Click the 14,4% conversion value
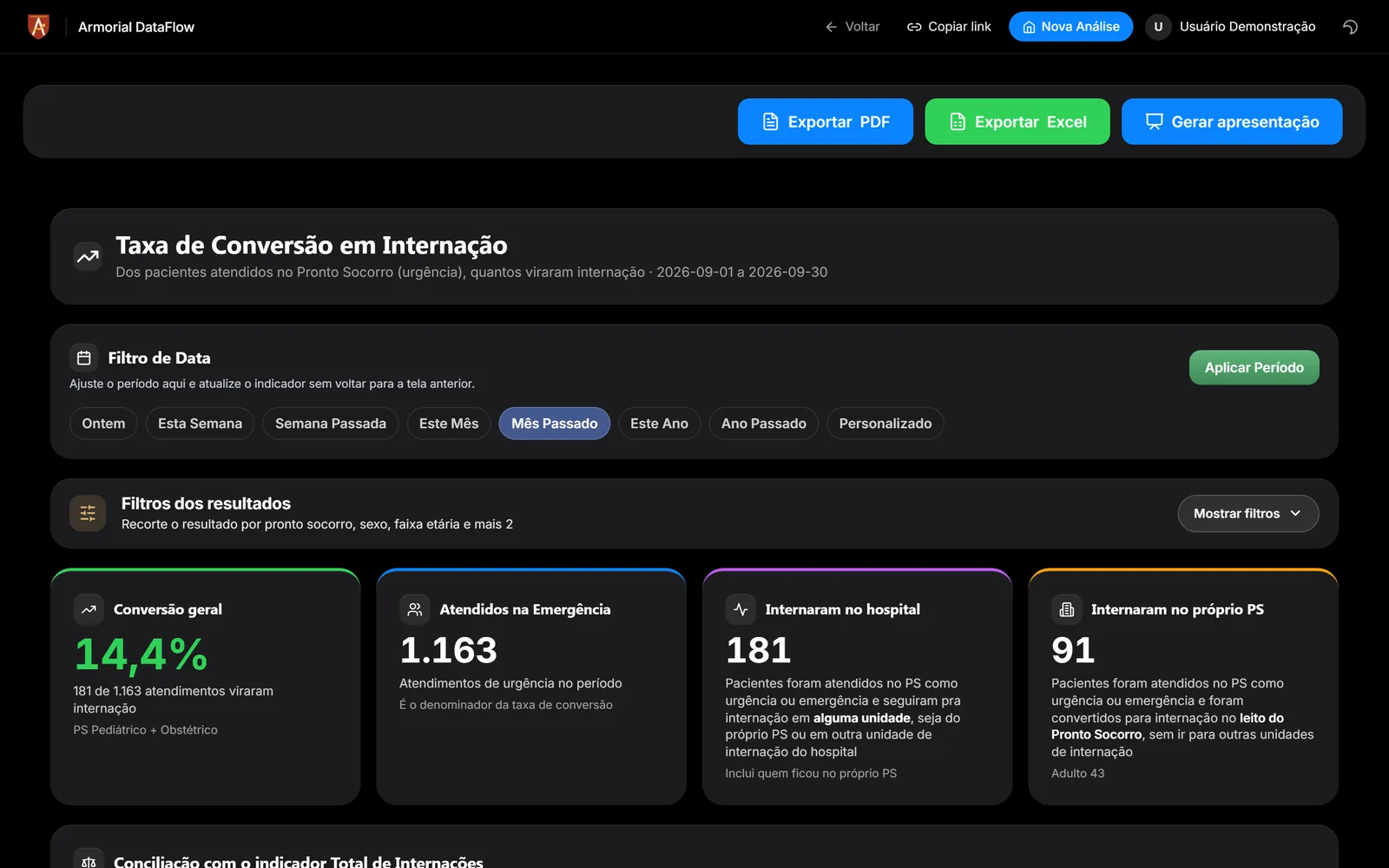 pyautogui.click(x=141, y=655)
